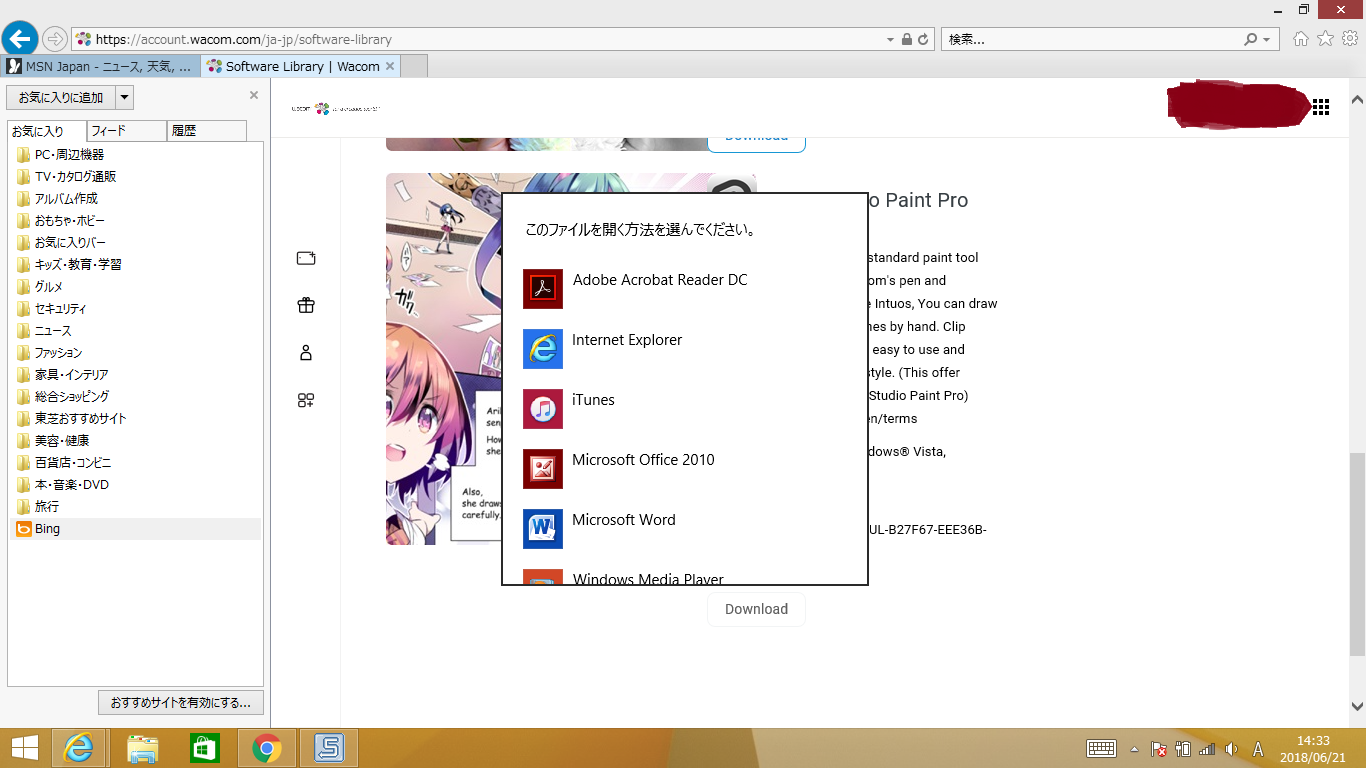Select the お気に入り tab
Image resolution: width=1366 pixels, height=768 pixels.
click(47, 131)
